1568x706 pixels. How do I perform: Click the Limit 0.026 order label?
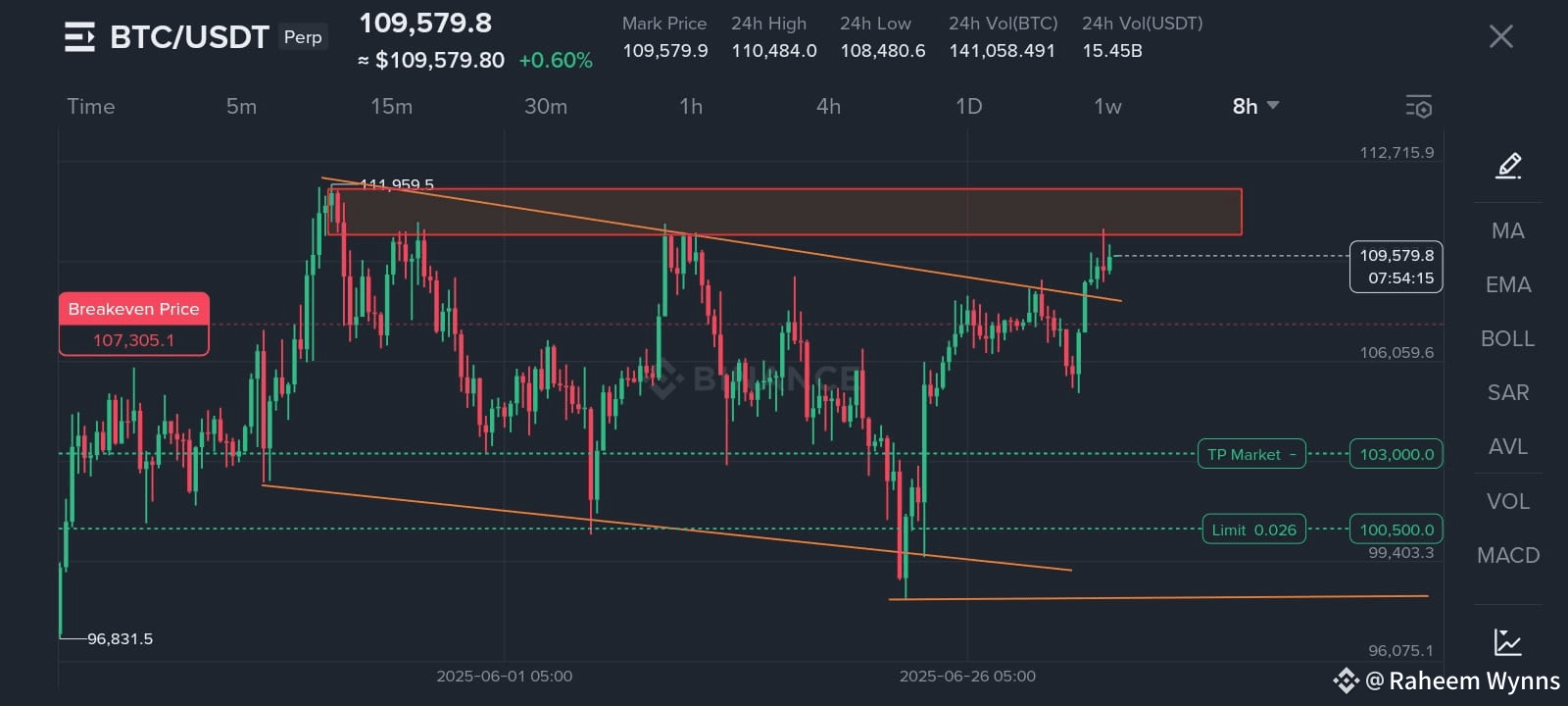[x=1253, y=529]
